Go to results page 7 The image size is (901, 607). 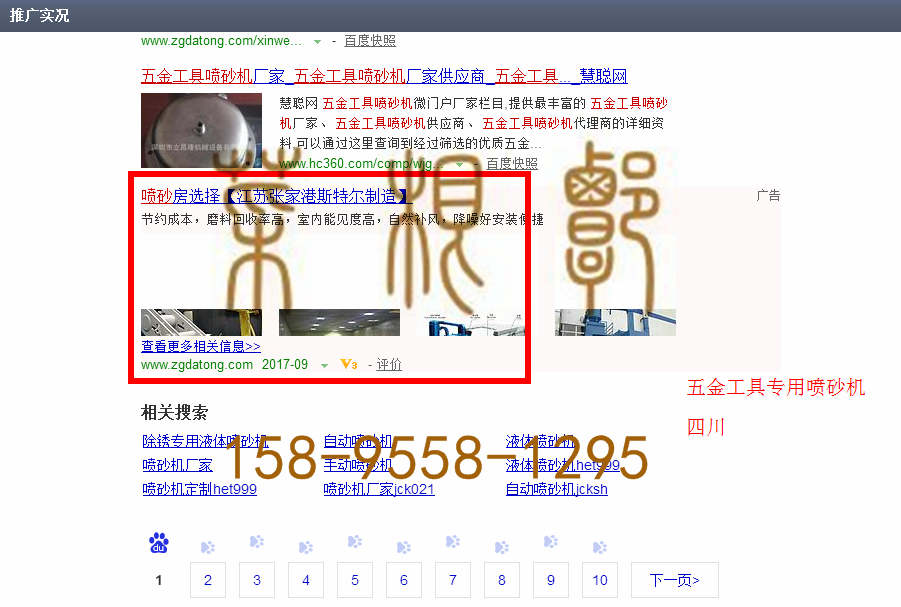coord(453,580)
